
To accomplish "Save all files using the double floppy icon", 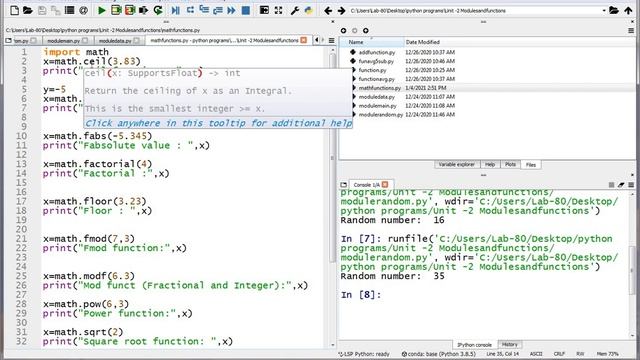I will coord(56,10).
